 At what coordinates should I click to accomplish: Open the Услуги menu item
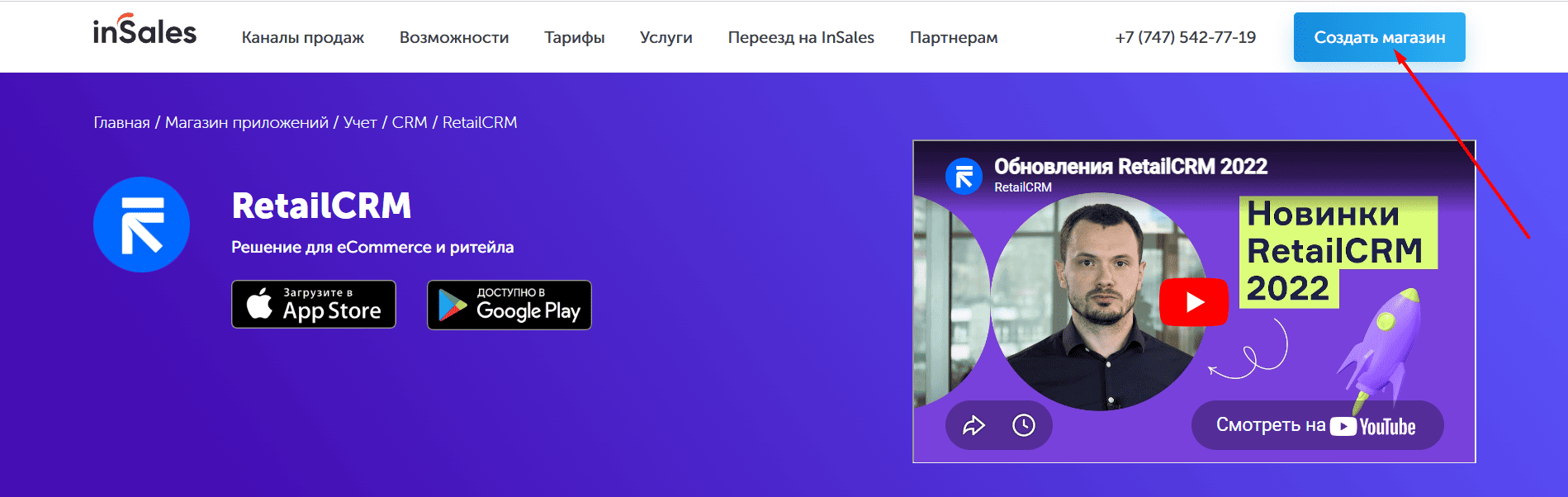pos(666,38)
